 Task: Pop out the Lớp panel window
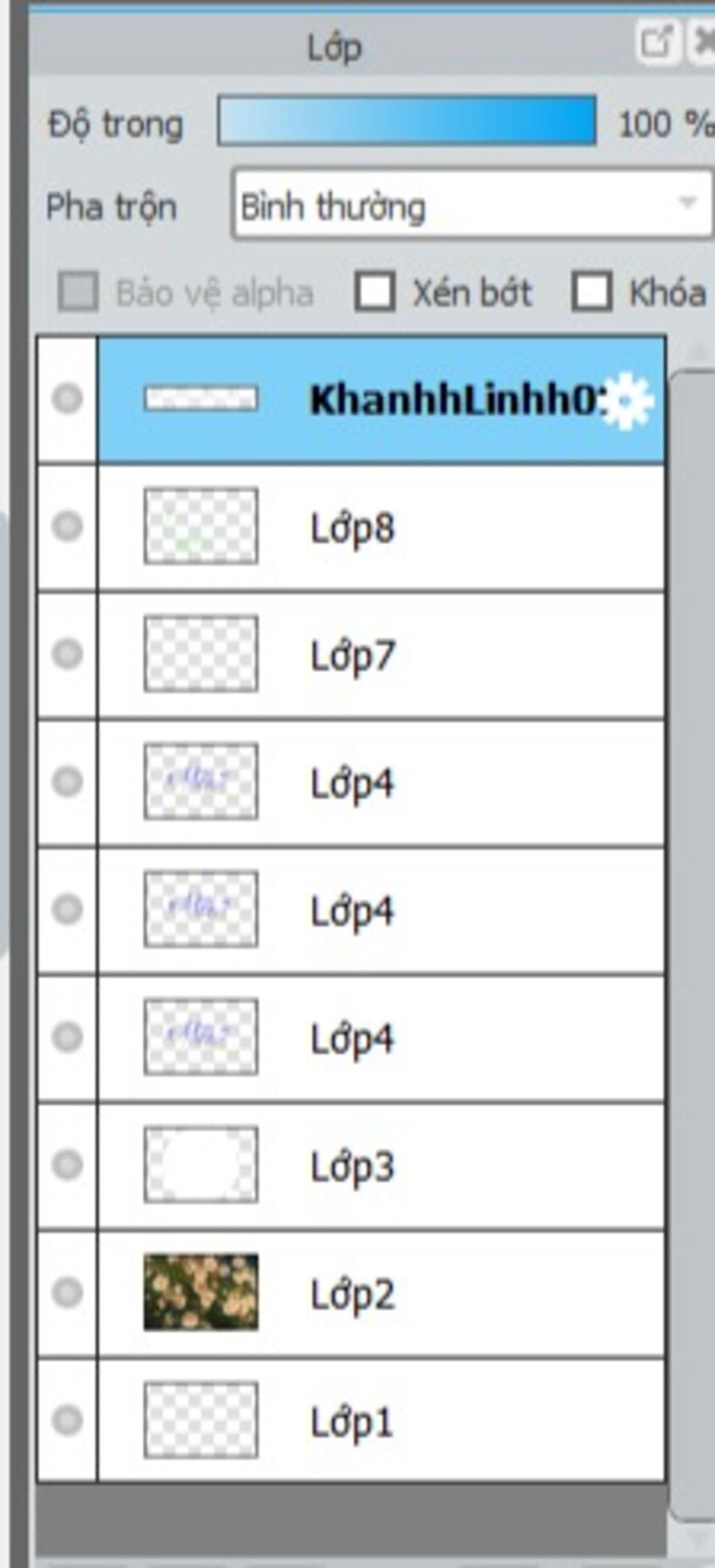tap(658, 42)
